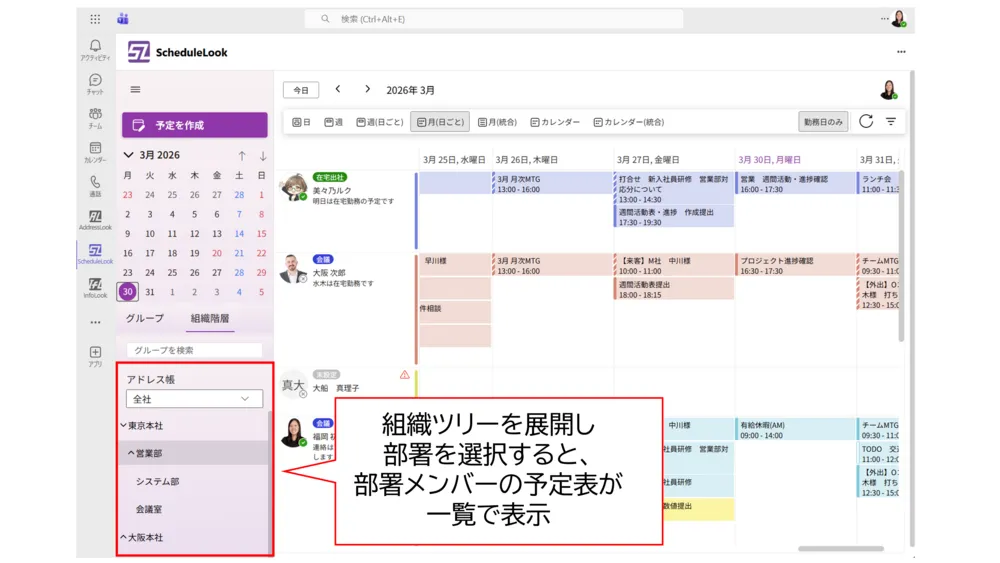Collapse 東京本社 tree node
Image resolution: width=1000 pixels, height=563 pixels.
click(124, 425)
